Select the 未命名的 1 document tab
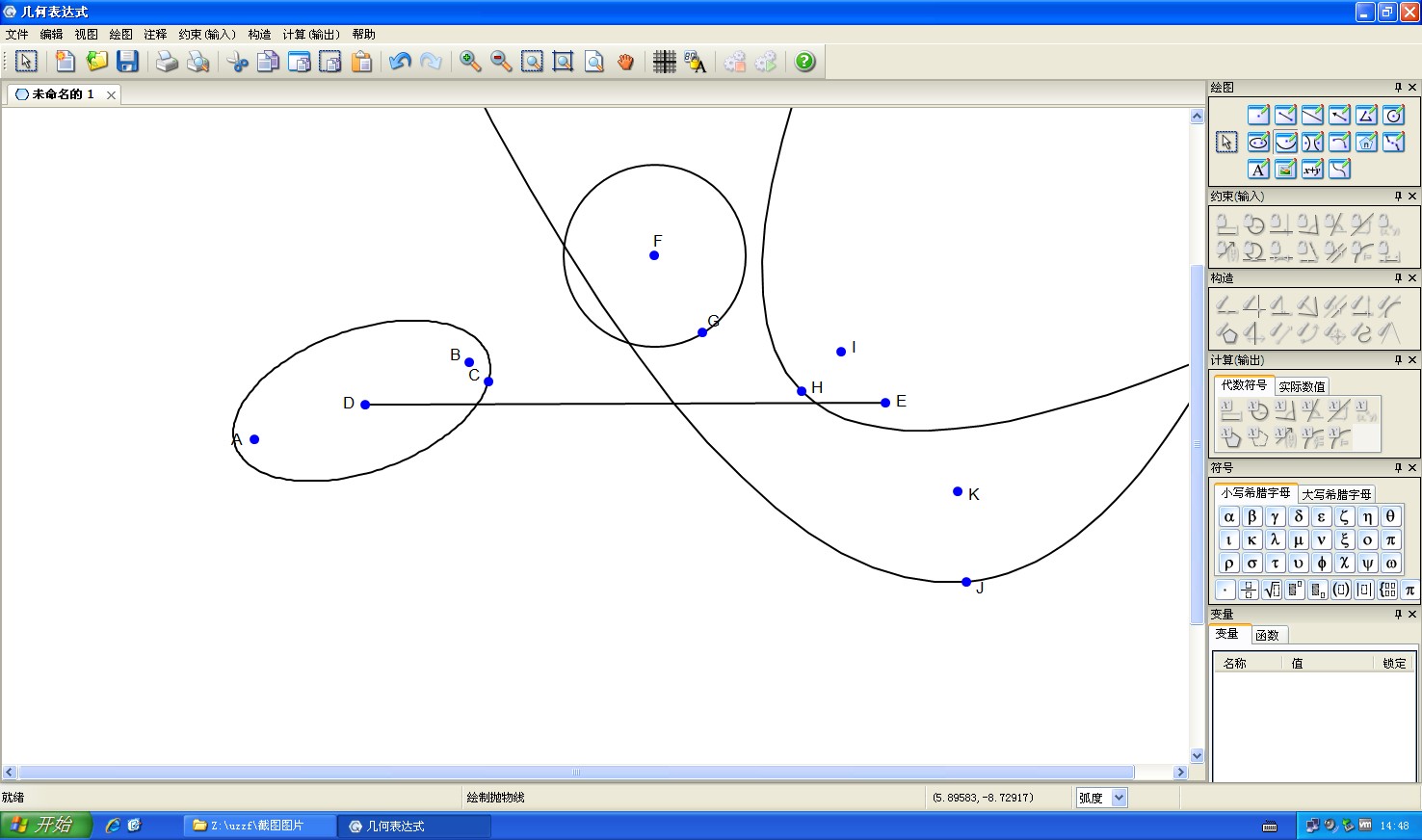The height and width of the screenshot is (840, 1422). (64, 94)
